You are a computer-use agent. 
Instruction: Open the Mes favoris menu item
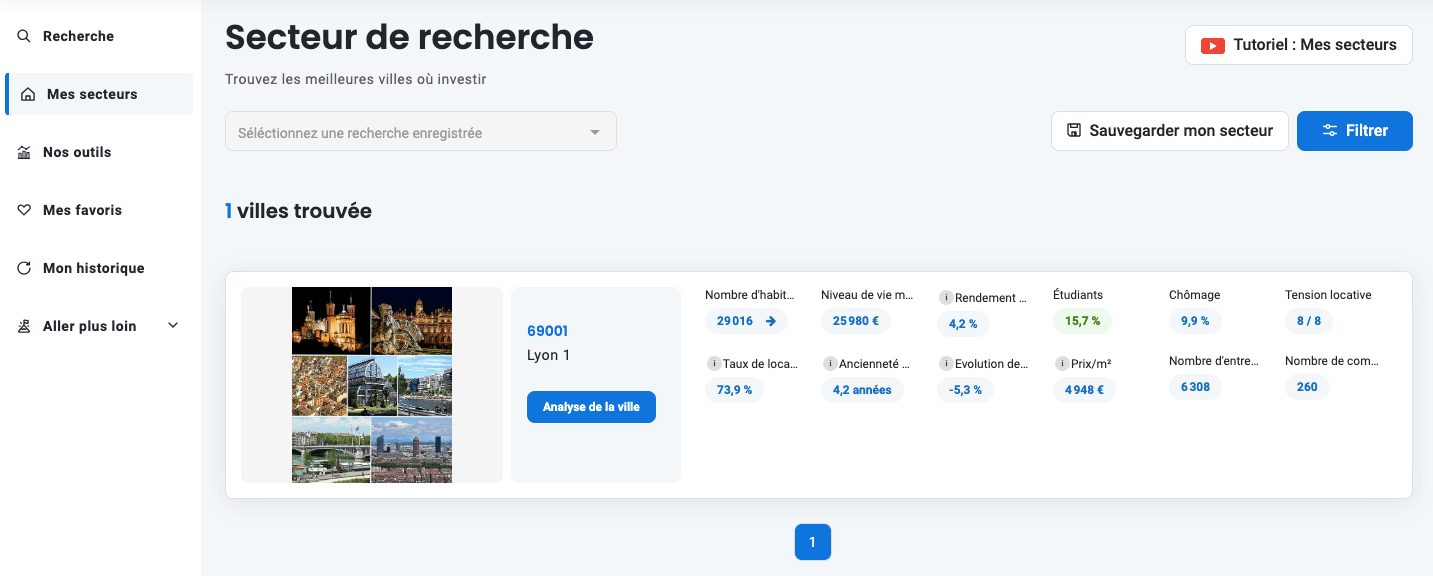(82, 210)
